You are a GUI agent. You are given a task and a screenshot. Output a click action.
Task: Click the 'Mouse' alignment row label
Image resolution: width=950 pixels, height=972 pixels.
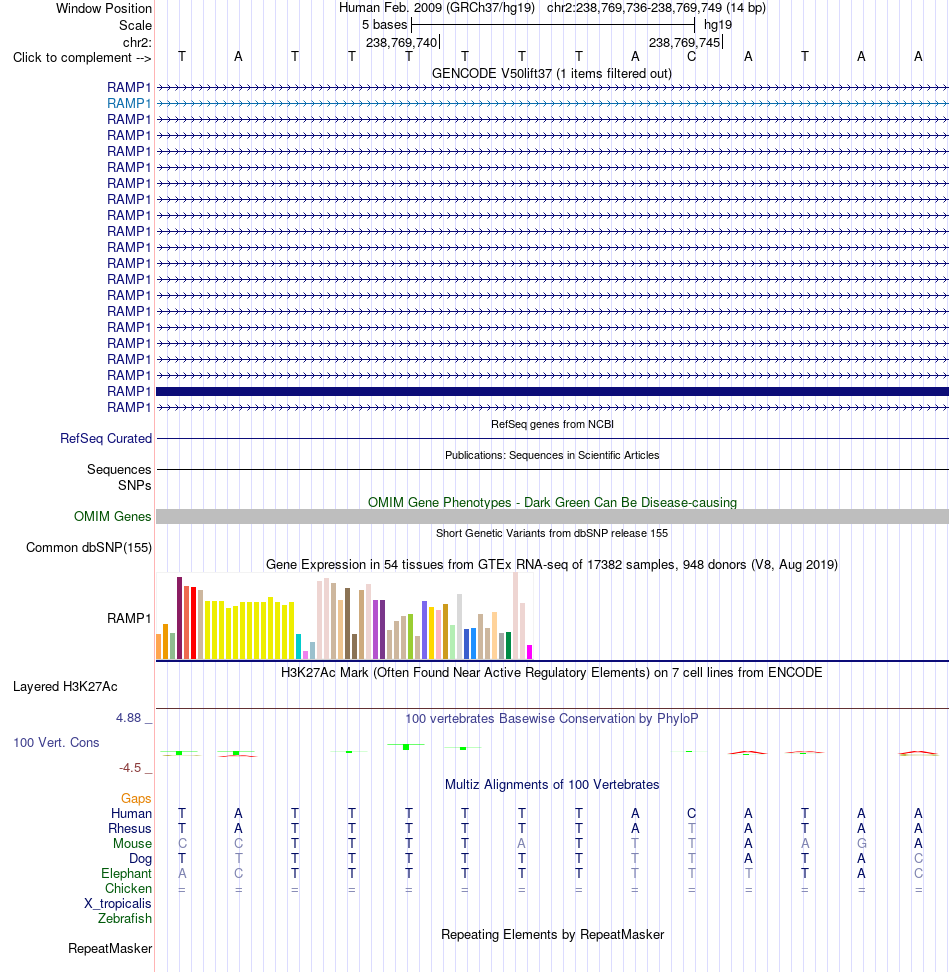coord(132,843)
